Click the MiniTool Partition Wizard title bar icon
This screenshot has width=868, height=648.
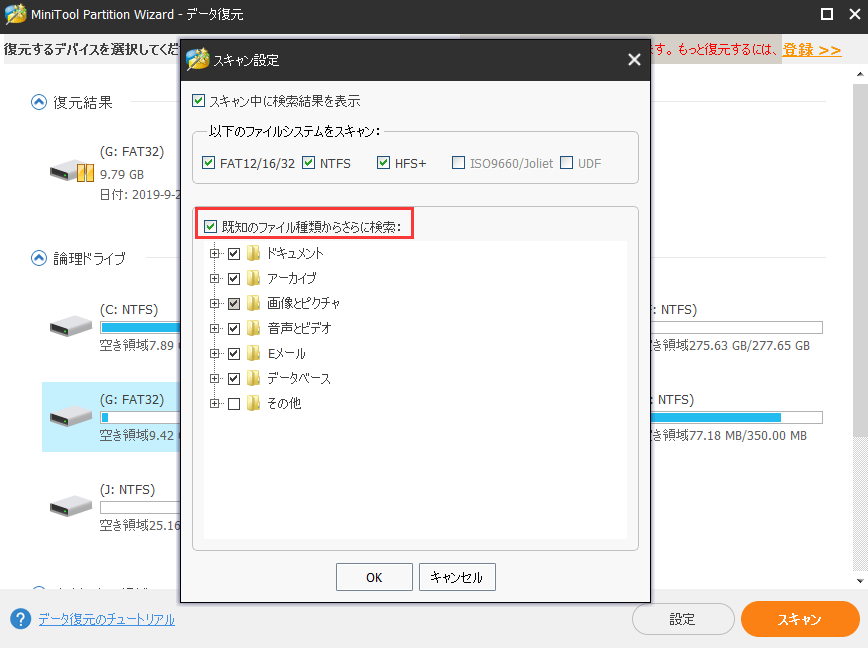(16, 14)
